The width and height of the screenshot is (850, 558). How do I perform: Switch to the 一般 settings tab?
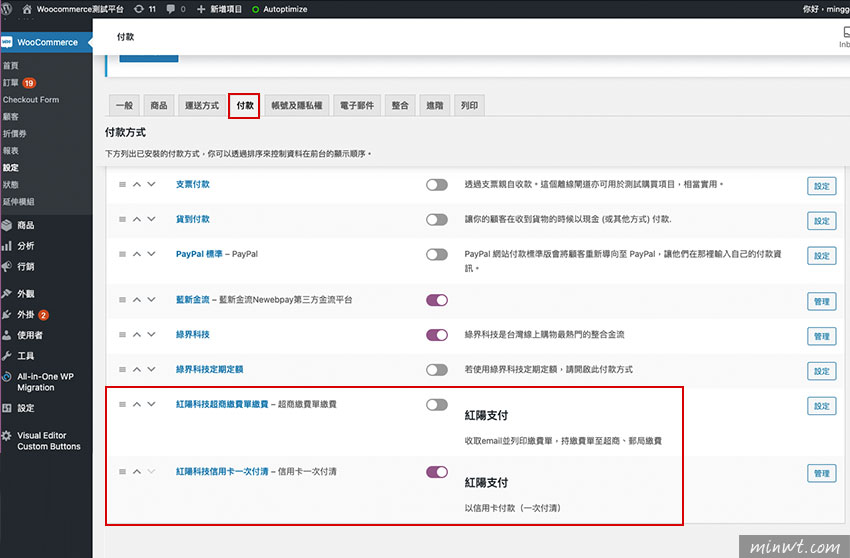(x=124, y=105)
